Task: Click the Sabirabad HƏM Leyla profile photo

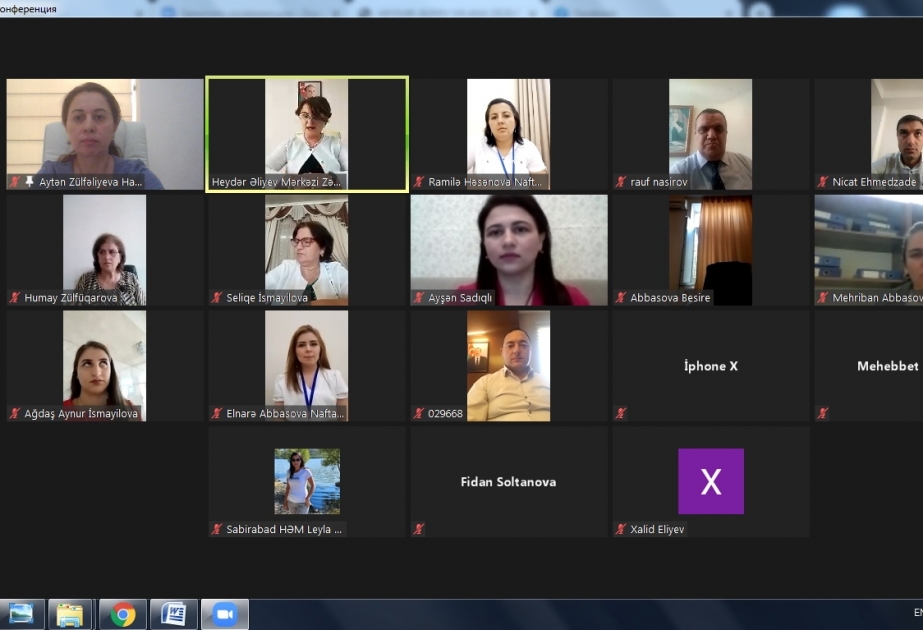Action: pyautogui.click(x=307, y=482)
